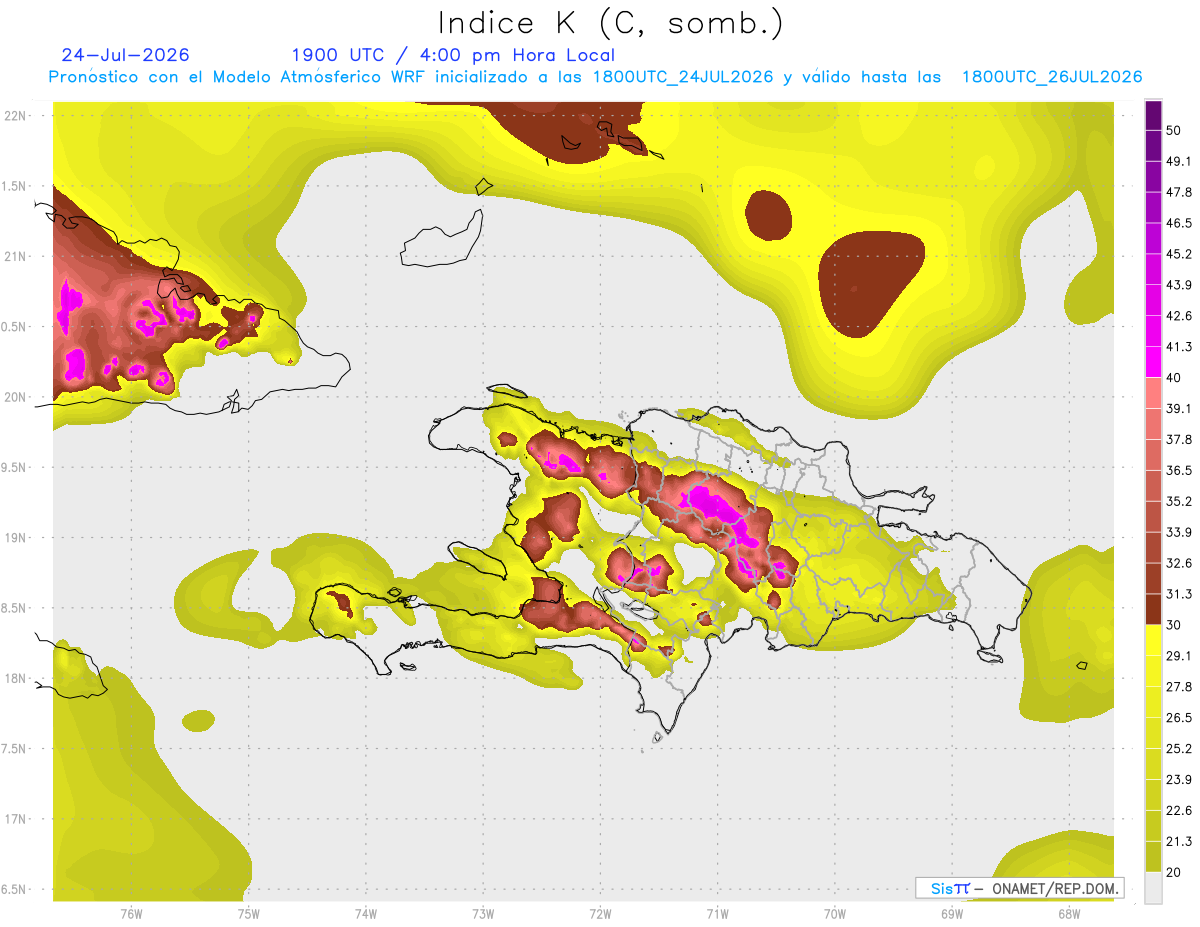Click the colorbar value '21.3'
Viewport: 1200px width, 927px height.
[1179, 842]
